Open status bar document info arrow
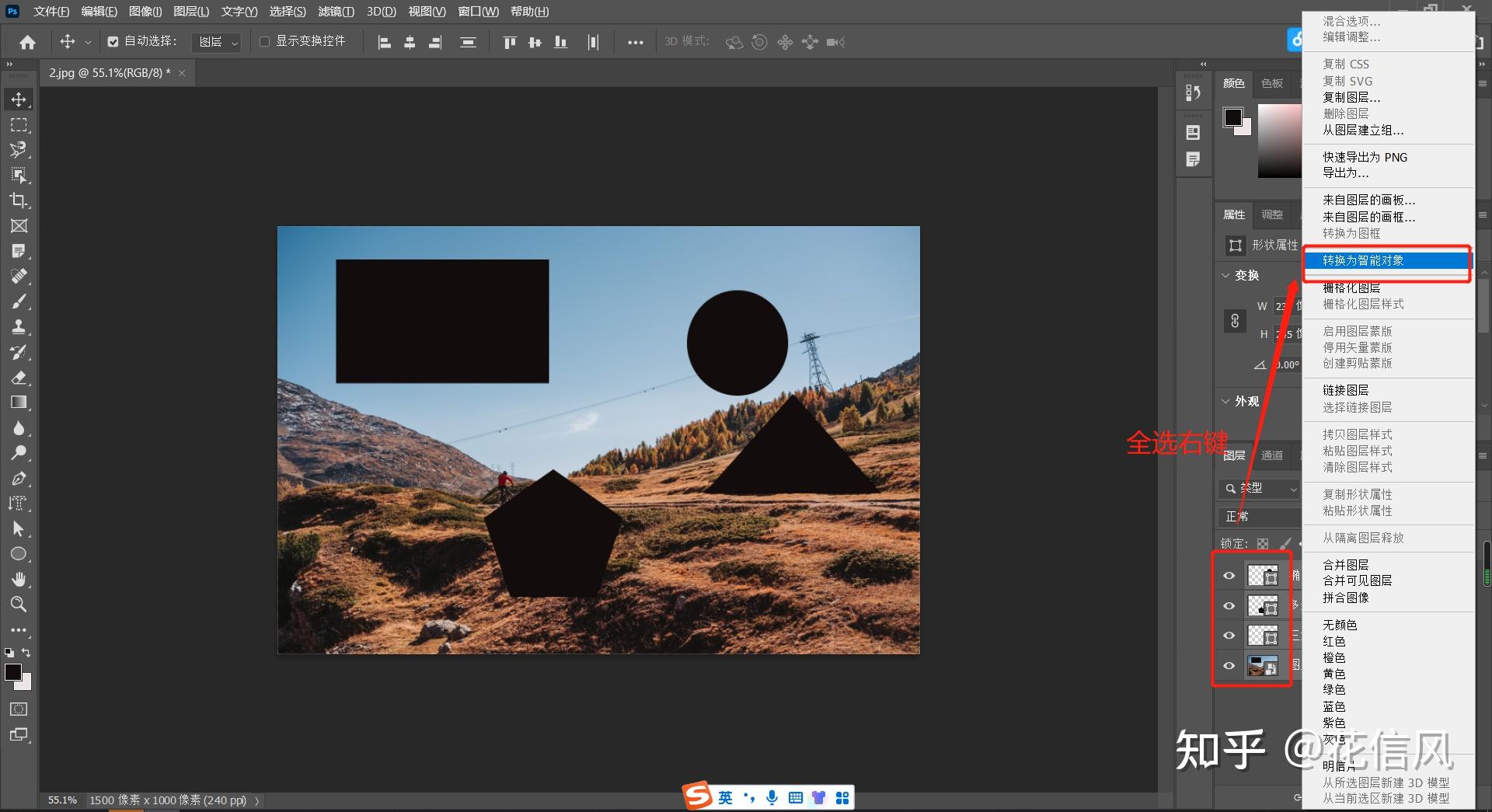The height and width of the screenshot is (812, 1492). [x=257, y=800]
